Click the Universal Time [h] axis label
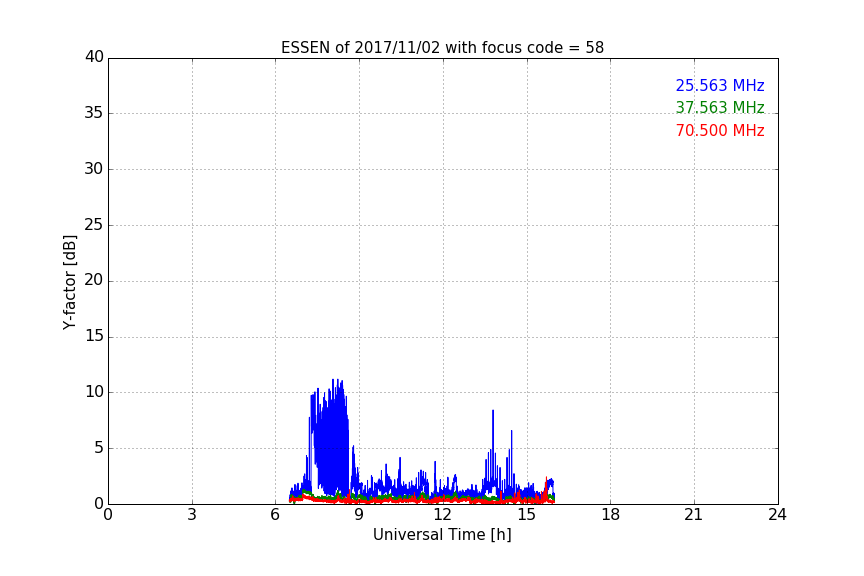Viewport: 864px width, 576px height. tap(442, 535)
